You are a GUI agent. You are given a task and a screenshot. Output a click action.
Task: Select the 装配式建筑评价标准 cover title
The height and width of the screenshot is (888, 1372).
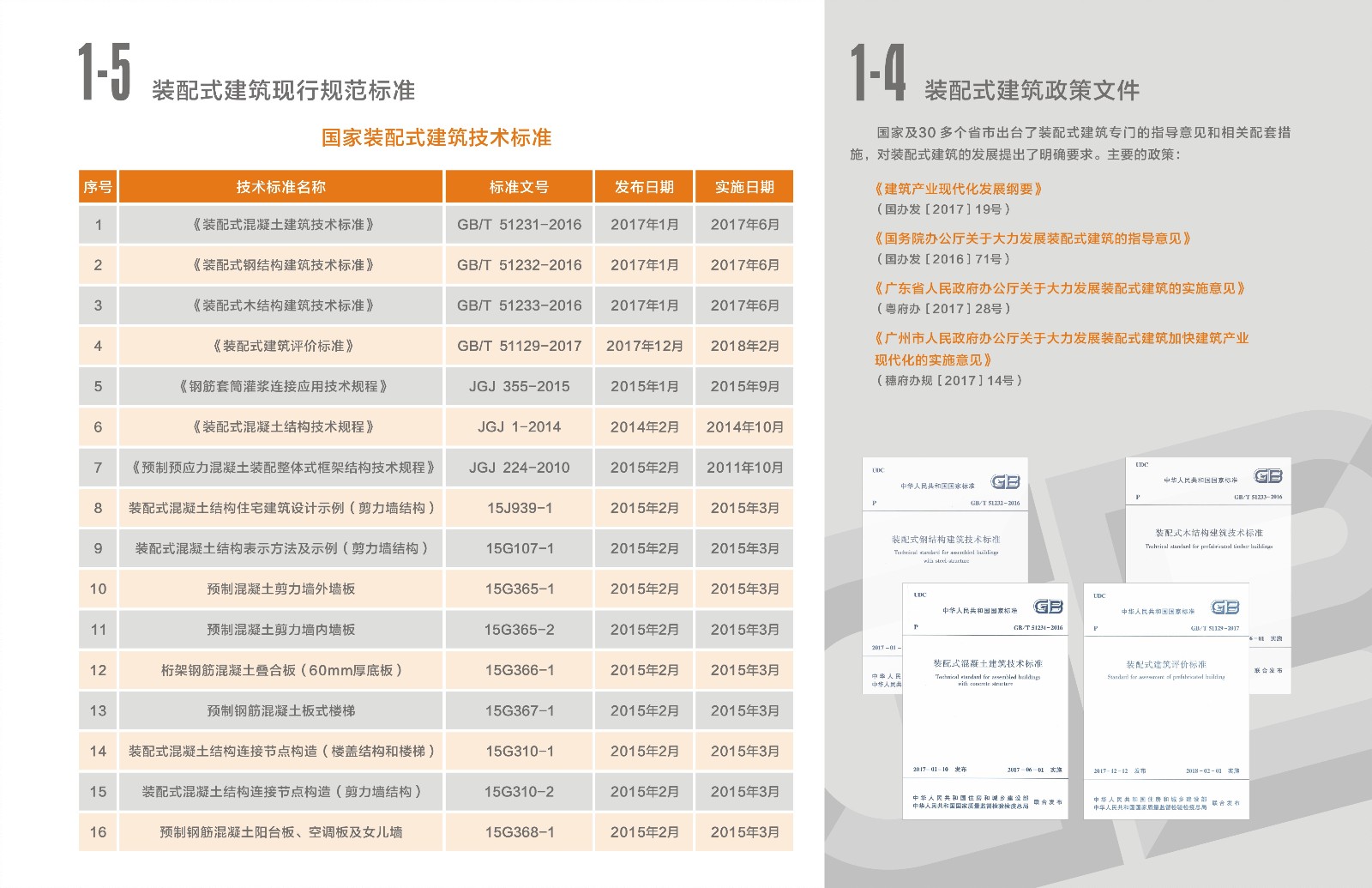coord(1165,665)
